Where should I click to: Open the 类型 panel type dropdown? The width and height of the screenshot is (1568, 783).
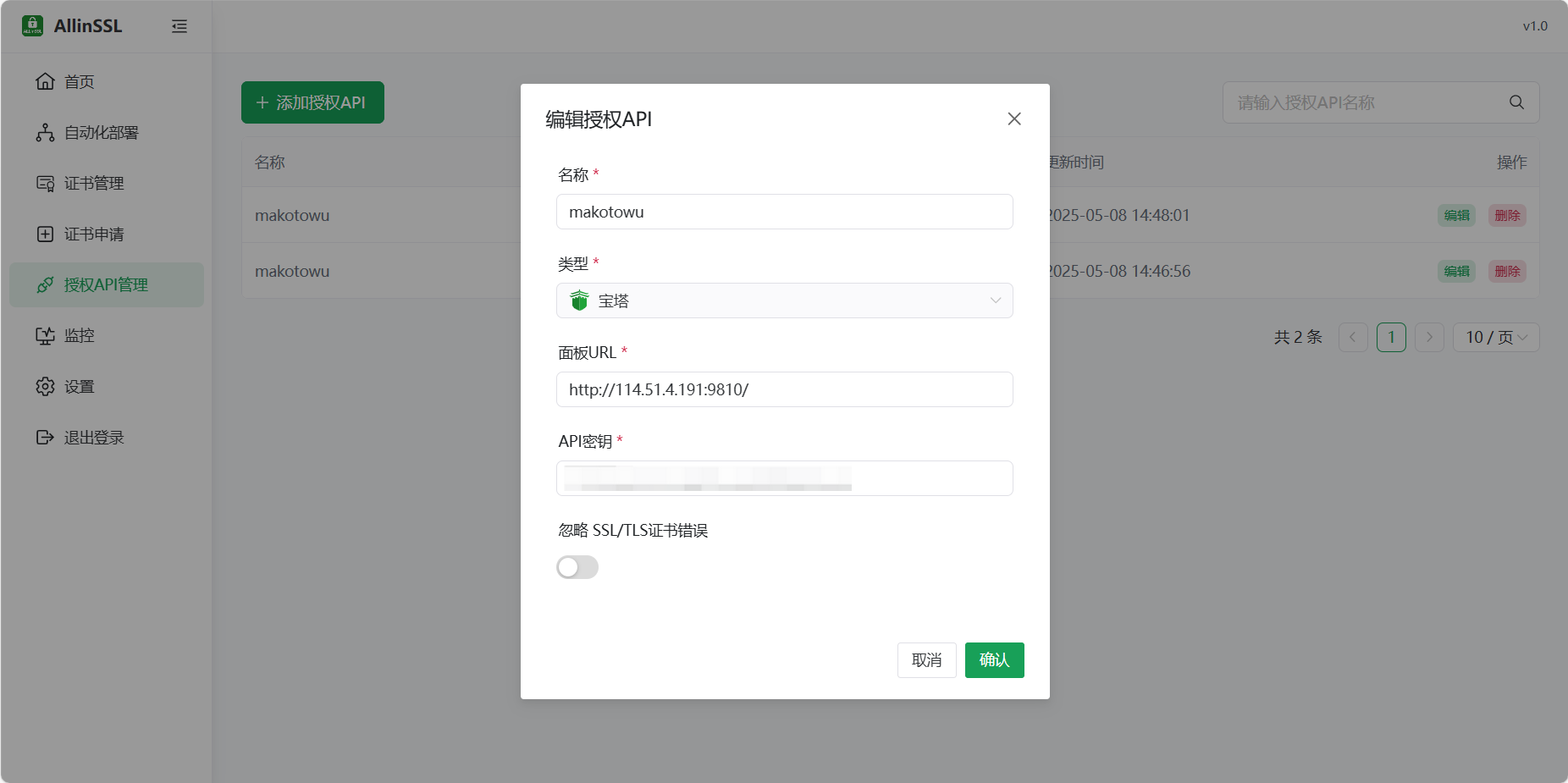784,301
